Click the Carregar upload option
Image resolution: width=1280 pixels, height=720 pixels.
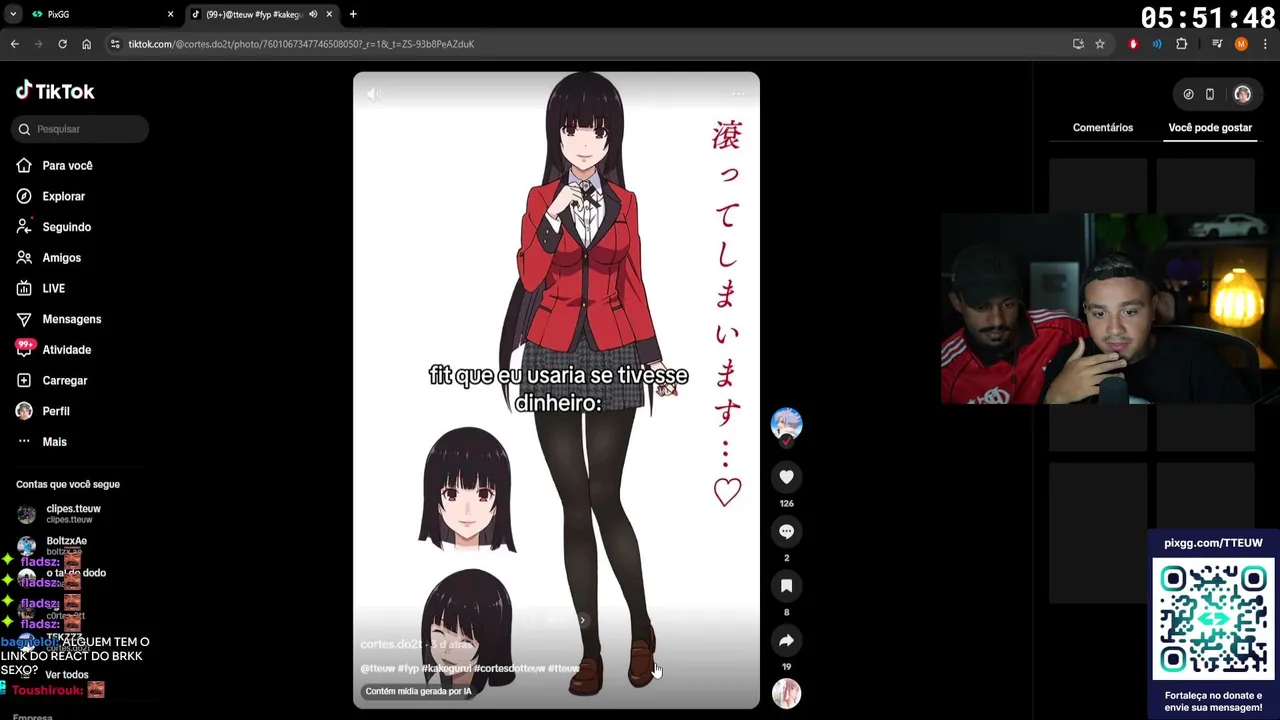(64, 381)
